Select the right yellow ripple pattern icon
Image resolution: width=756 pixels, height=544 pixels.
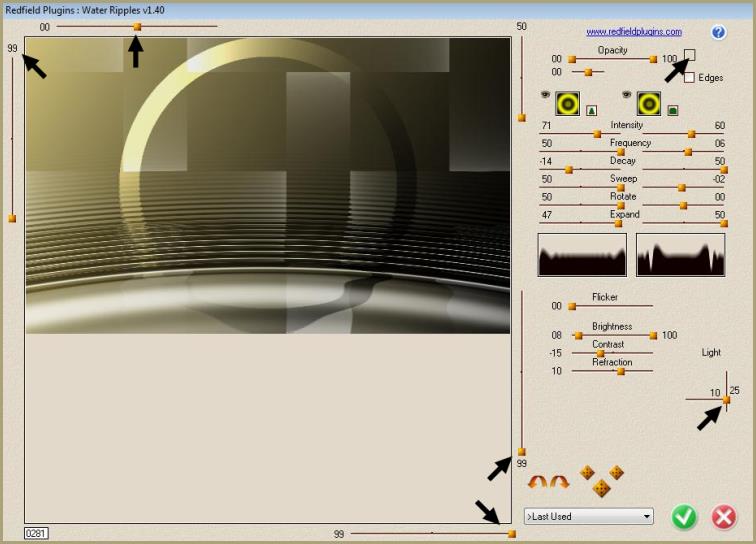tap(649, 103)
